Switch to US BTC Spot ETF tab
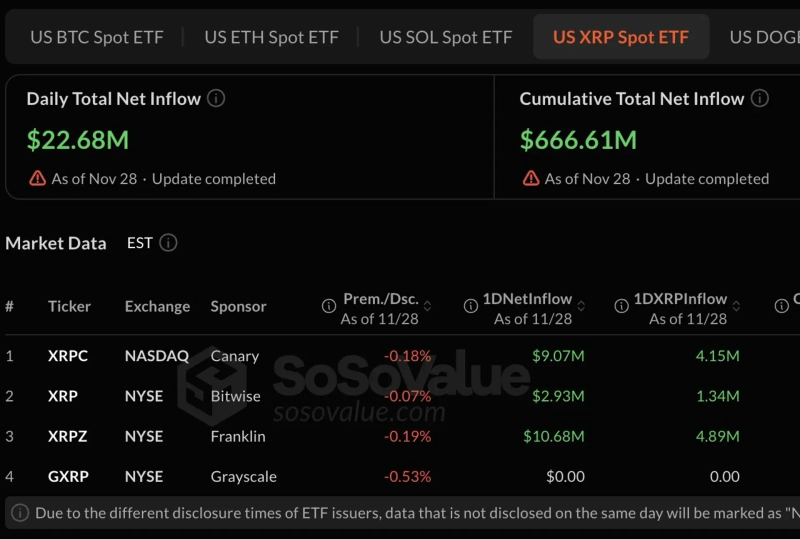 pos(96,38)
